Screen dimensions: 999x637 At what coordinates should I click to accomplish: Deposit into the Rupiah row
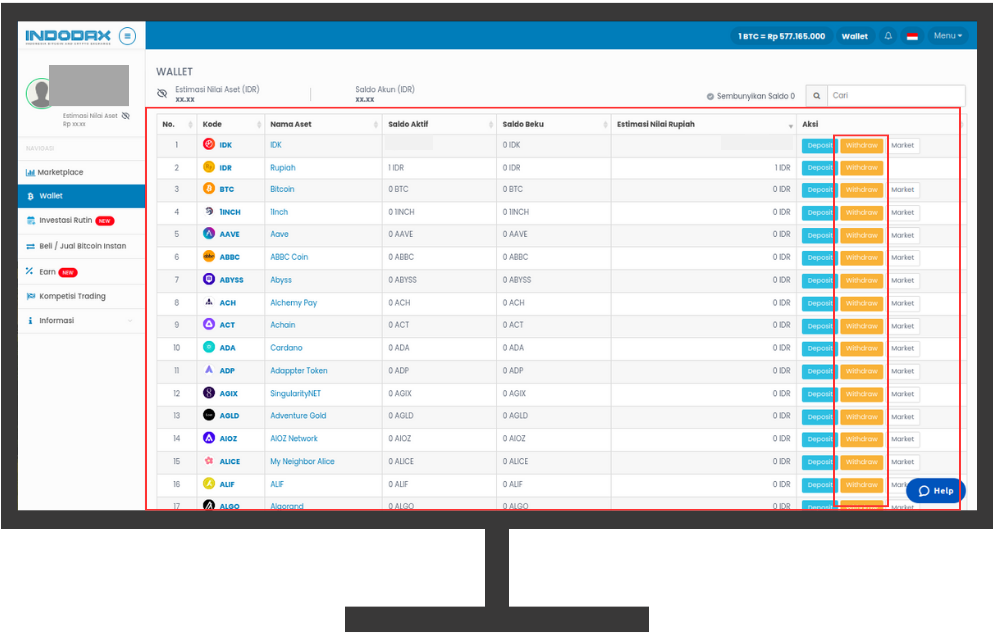(819, 168)
